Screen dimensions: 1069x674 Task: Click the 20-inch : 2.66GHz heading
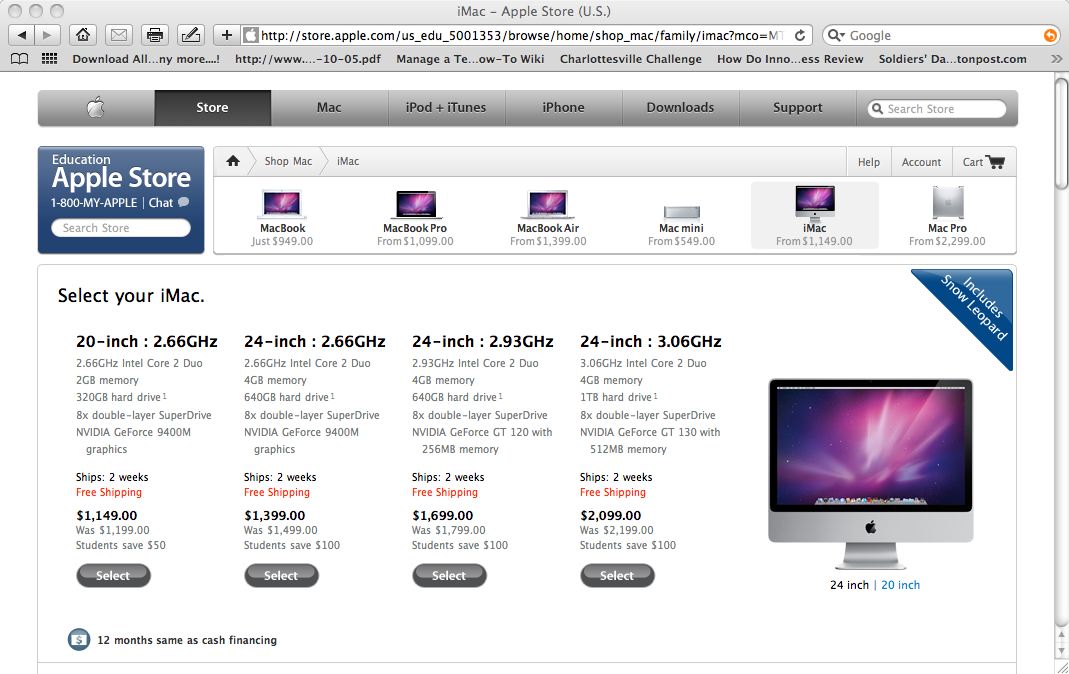tap(147, 341)
